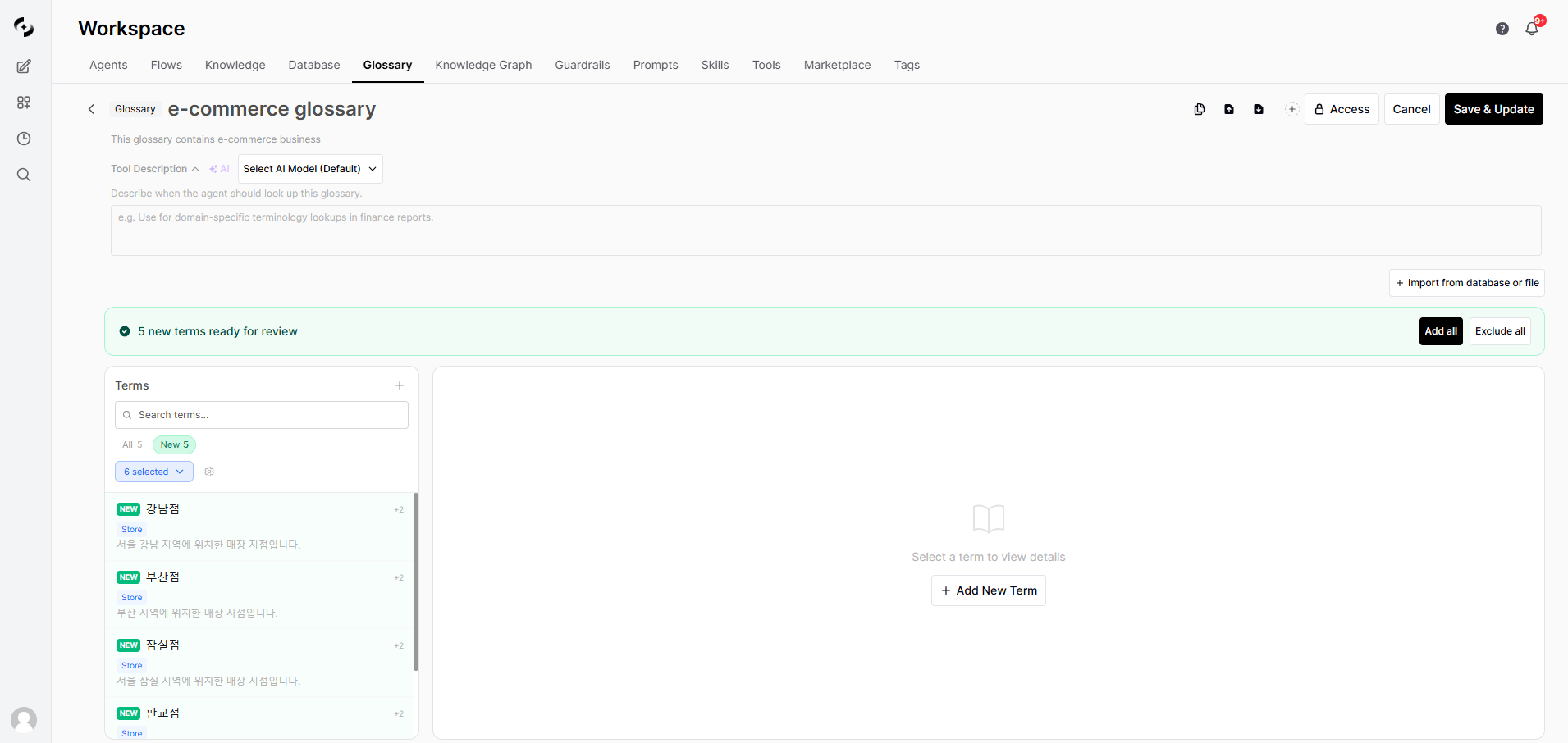Open the 6 selected dropdown
This screenshot has width=1568, height=743.
[x=154, y=472]
